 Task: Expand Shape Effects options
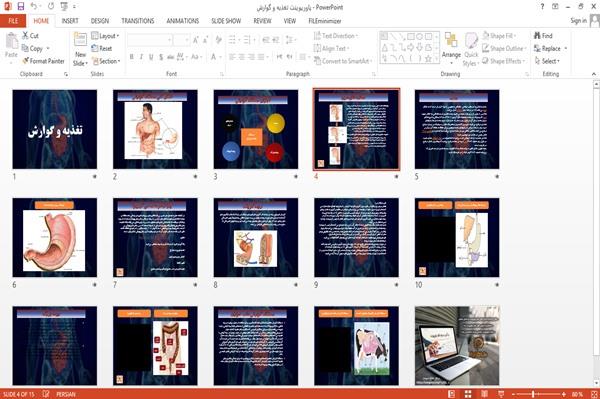[504, 61]
